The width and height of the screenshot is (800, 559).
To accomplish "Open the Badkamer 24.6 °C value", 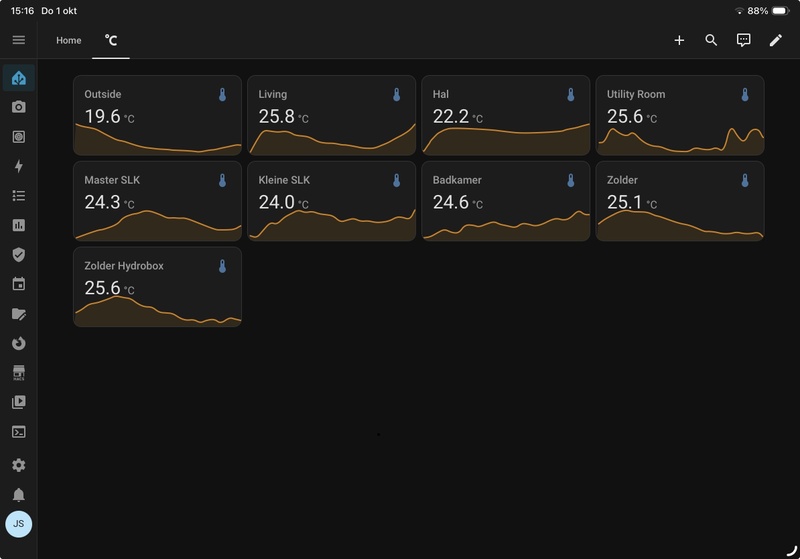I will (x=458, y=202).
